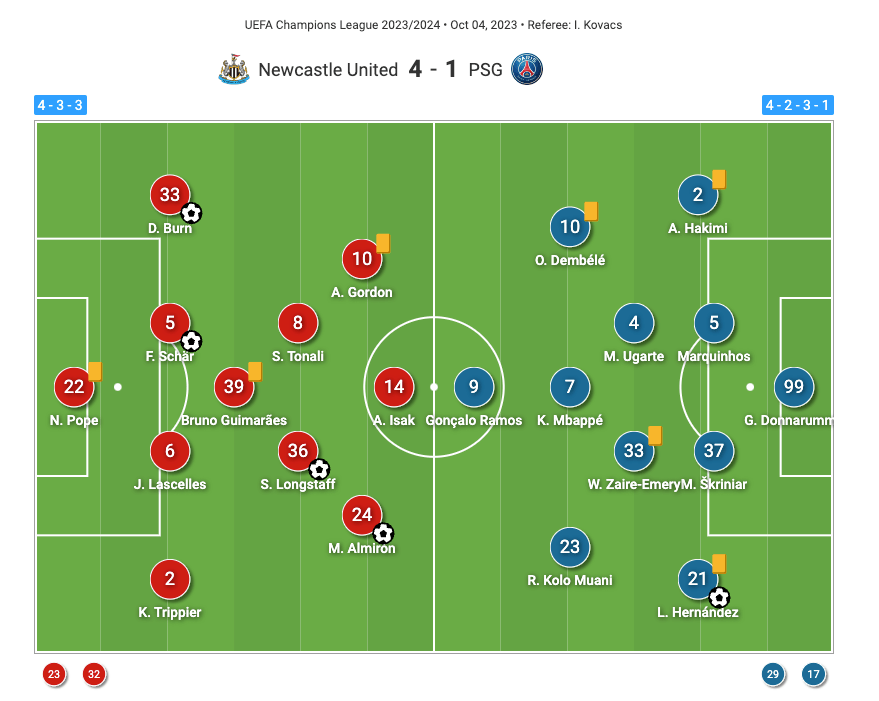This screenshot has width=879, height=701.
Task: Select PSG substitute number 29
Action: [773, 675]
